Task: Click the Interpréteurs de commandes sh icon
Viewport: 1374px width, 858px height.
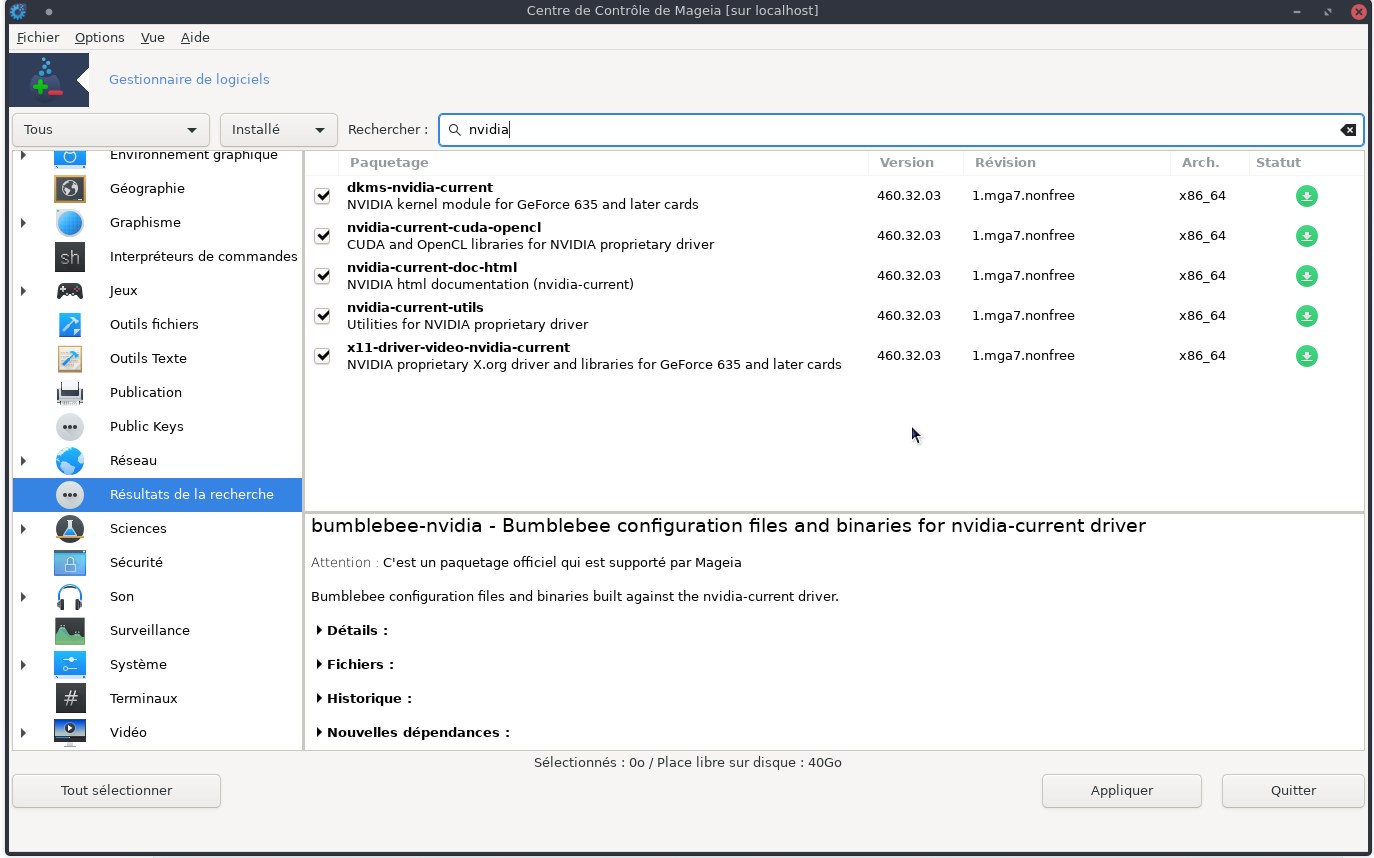Action: pos(70,256)
